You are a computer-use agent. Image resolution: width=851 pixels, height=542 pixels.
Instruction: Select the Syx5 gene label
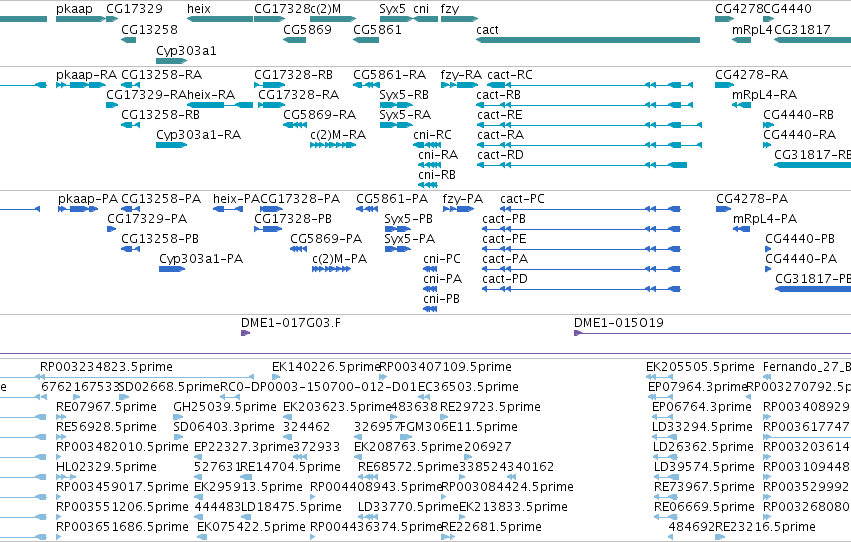392,9
